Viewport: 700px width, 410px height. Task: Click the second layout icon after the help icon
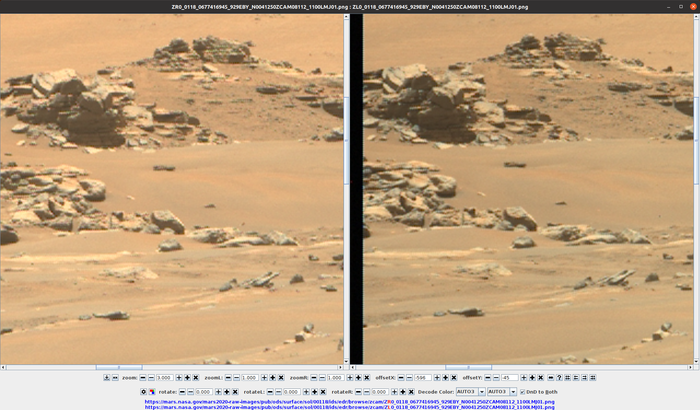(576, 378)
